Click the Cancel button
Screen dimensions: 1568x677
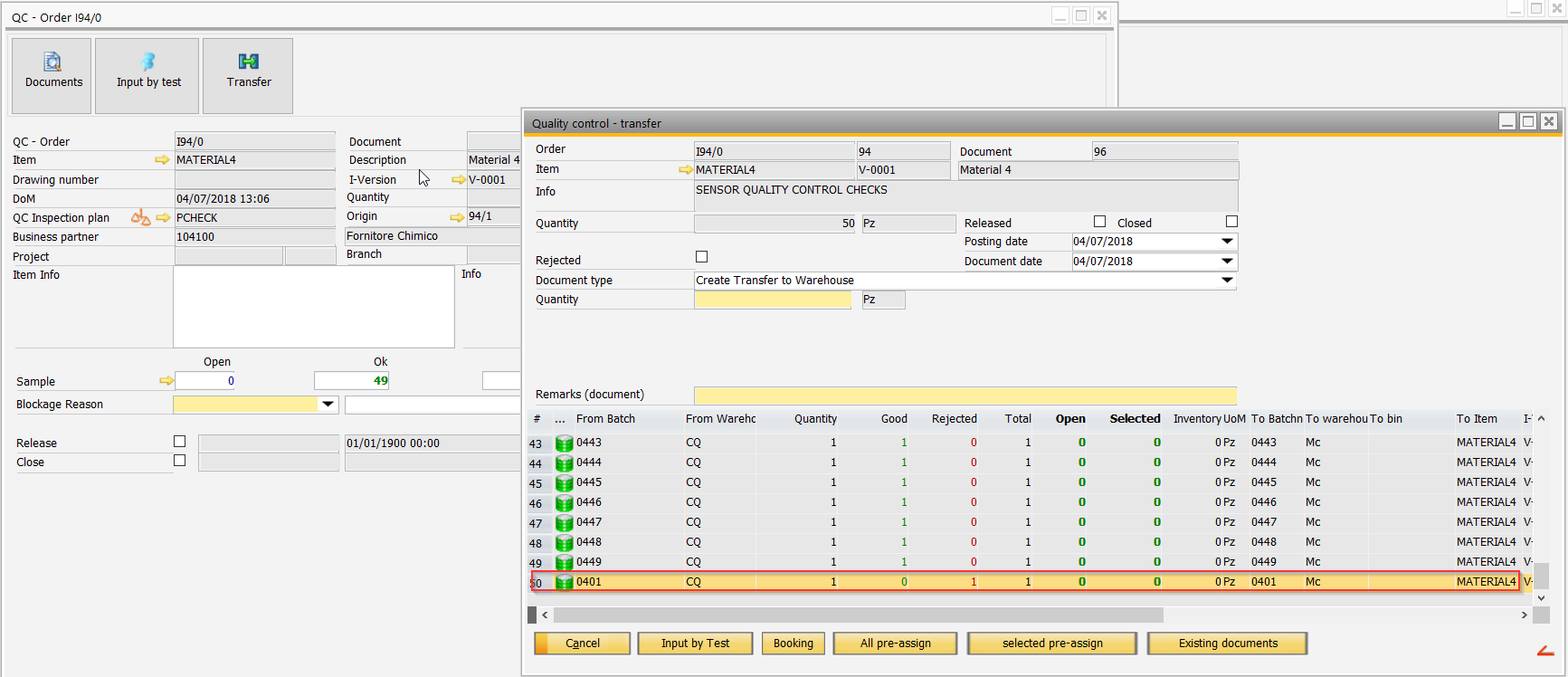[x=583, y=644]
